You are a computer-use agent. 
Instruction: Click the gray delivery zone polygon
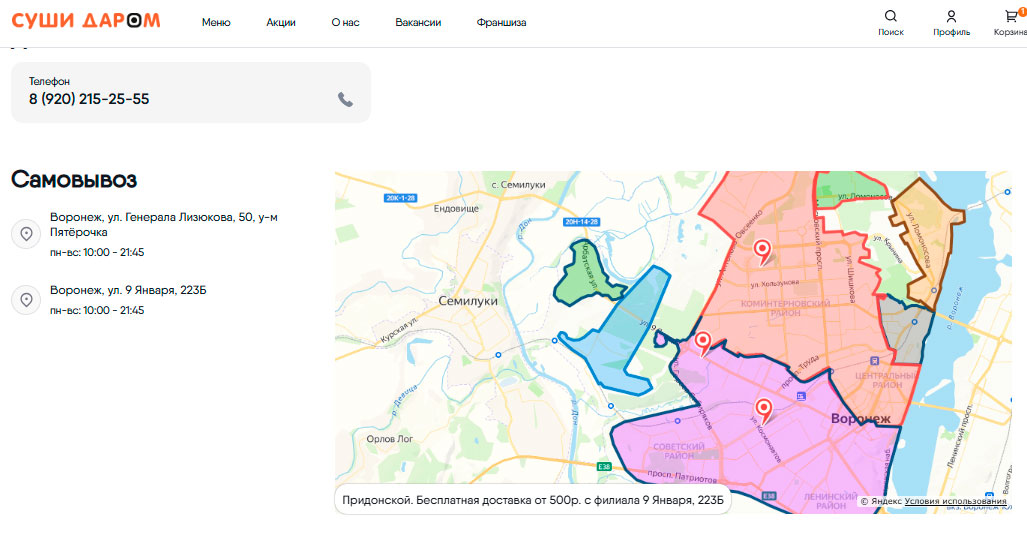(905, 334)
